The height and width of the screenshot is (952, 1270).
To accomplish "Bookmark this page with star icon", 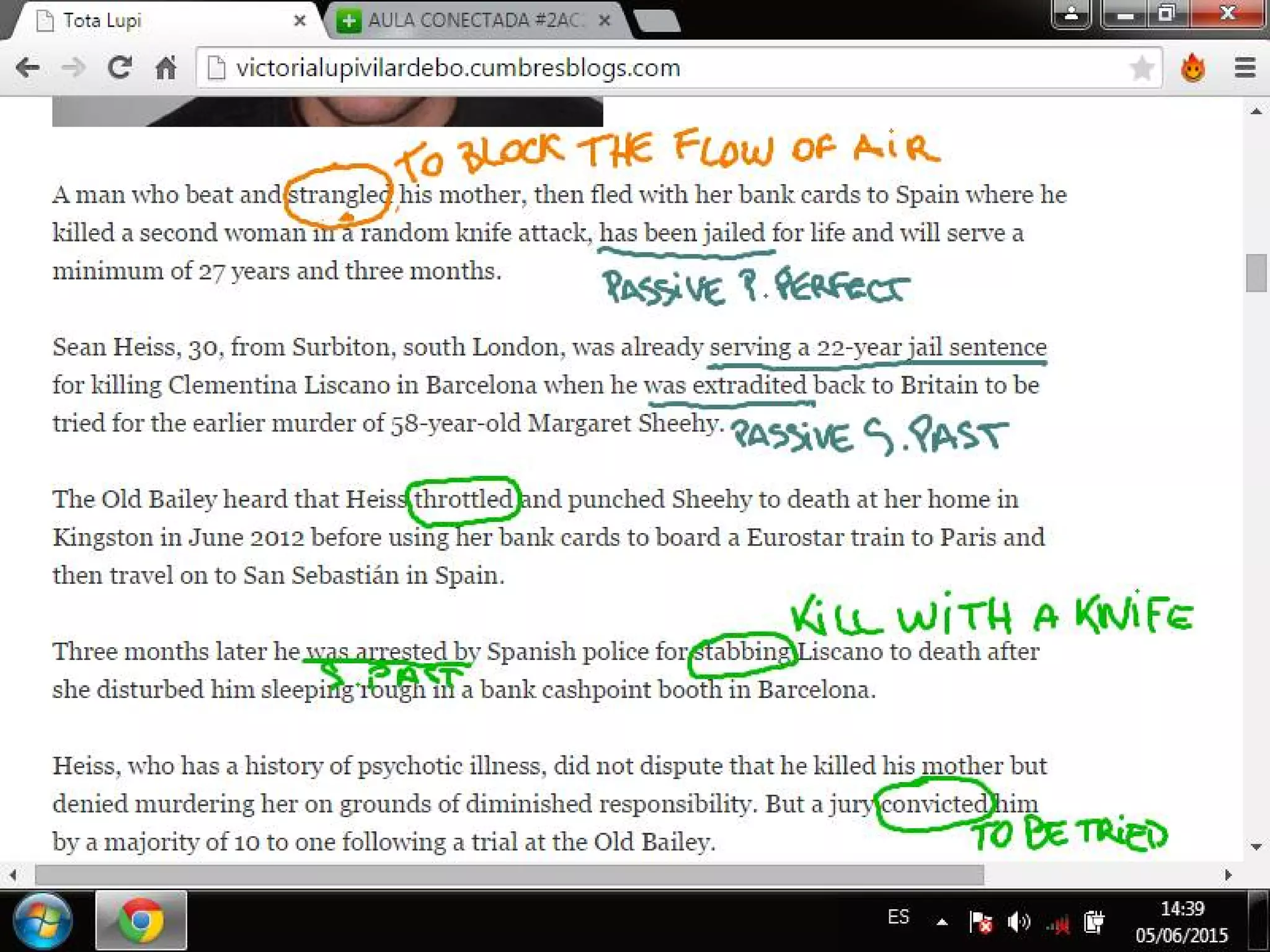I will [x=1141, y=68].
